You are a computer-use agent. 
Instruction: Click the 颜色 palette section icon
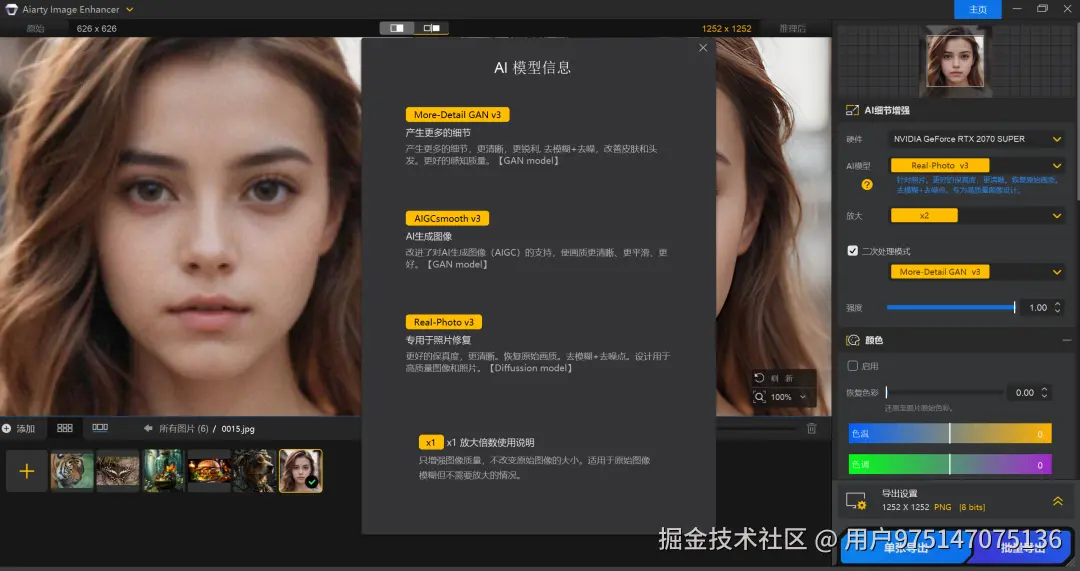pos(853,340)
